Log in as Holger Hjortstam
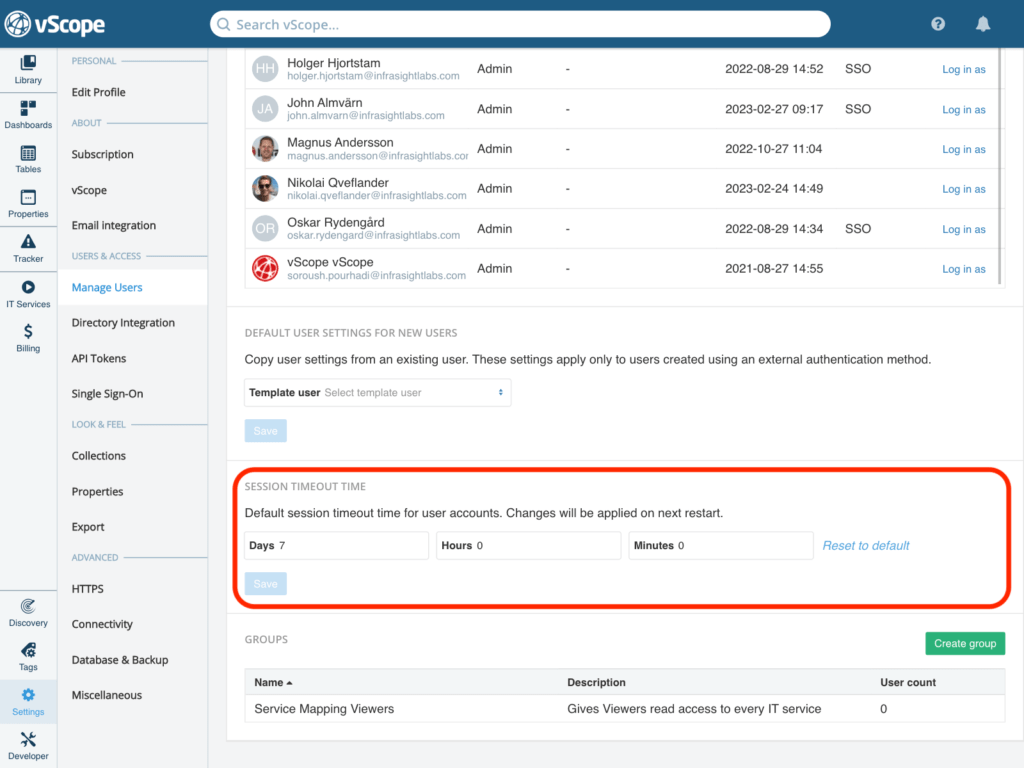 (964, 69)
